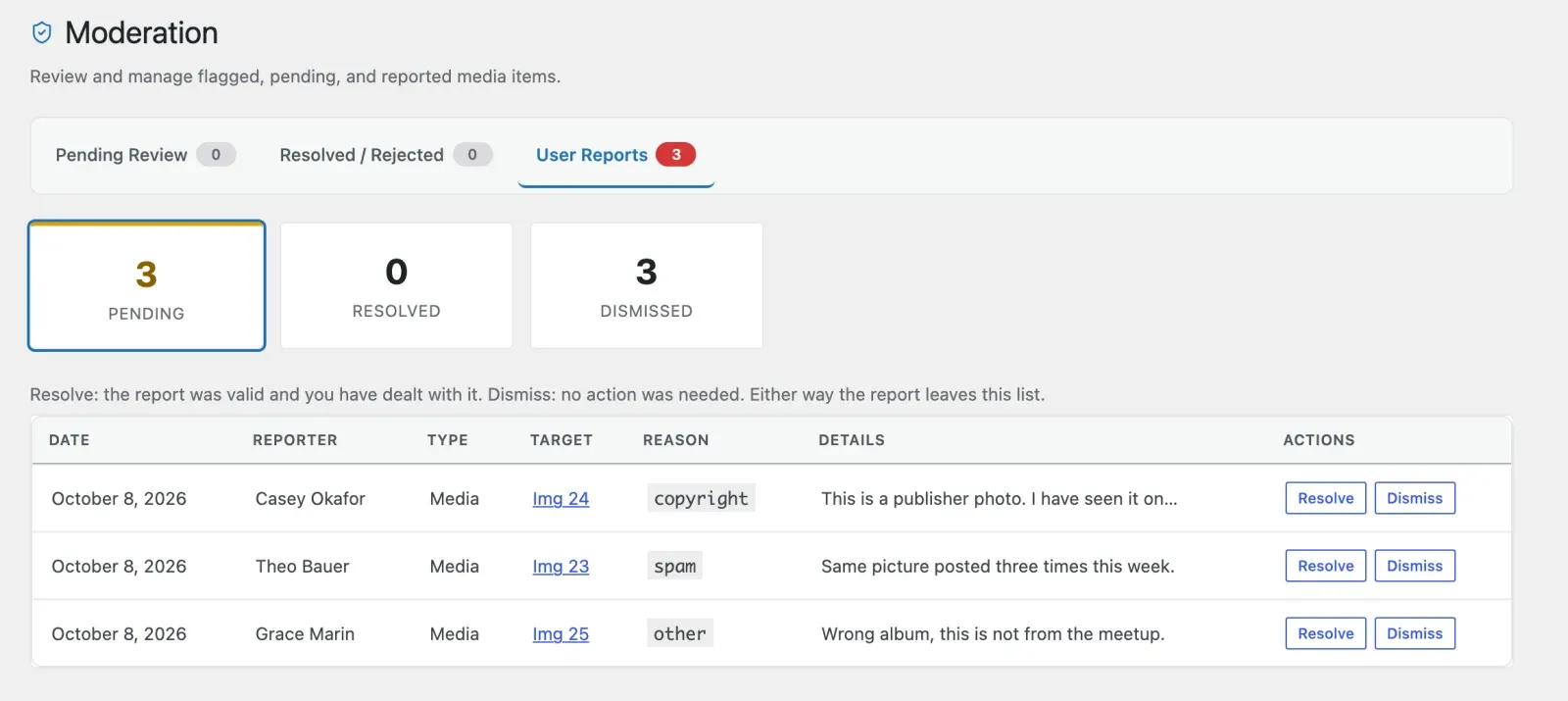Open the Img 23 target link
The image size is (1568, 701).
pos(561,567)
